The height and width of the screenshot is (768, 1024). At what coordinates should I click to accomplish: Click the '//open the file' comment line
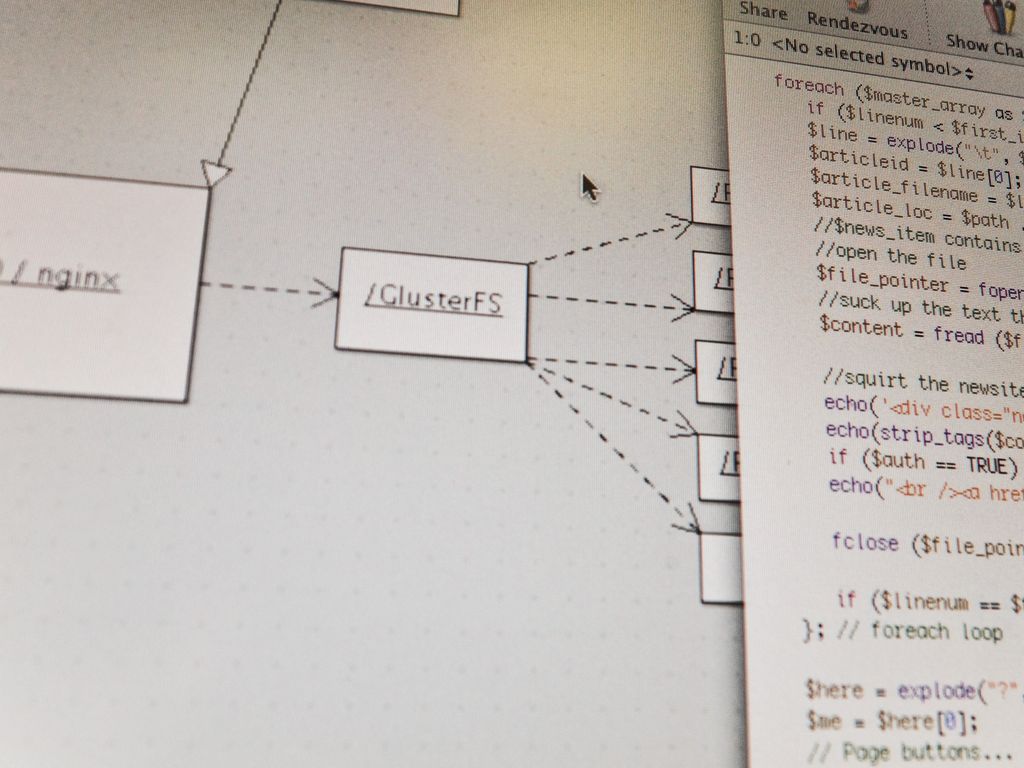click(890, 257)
